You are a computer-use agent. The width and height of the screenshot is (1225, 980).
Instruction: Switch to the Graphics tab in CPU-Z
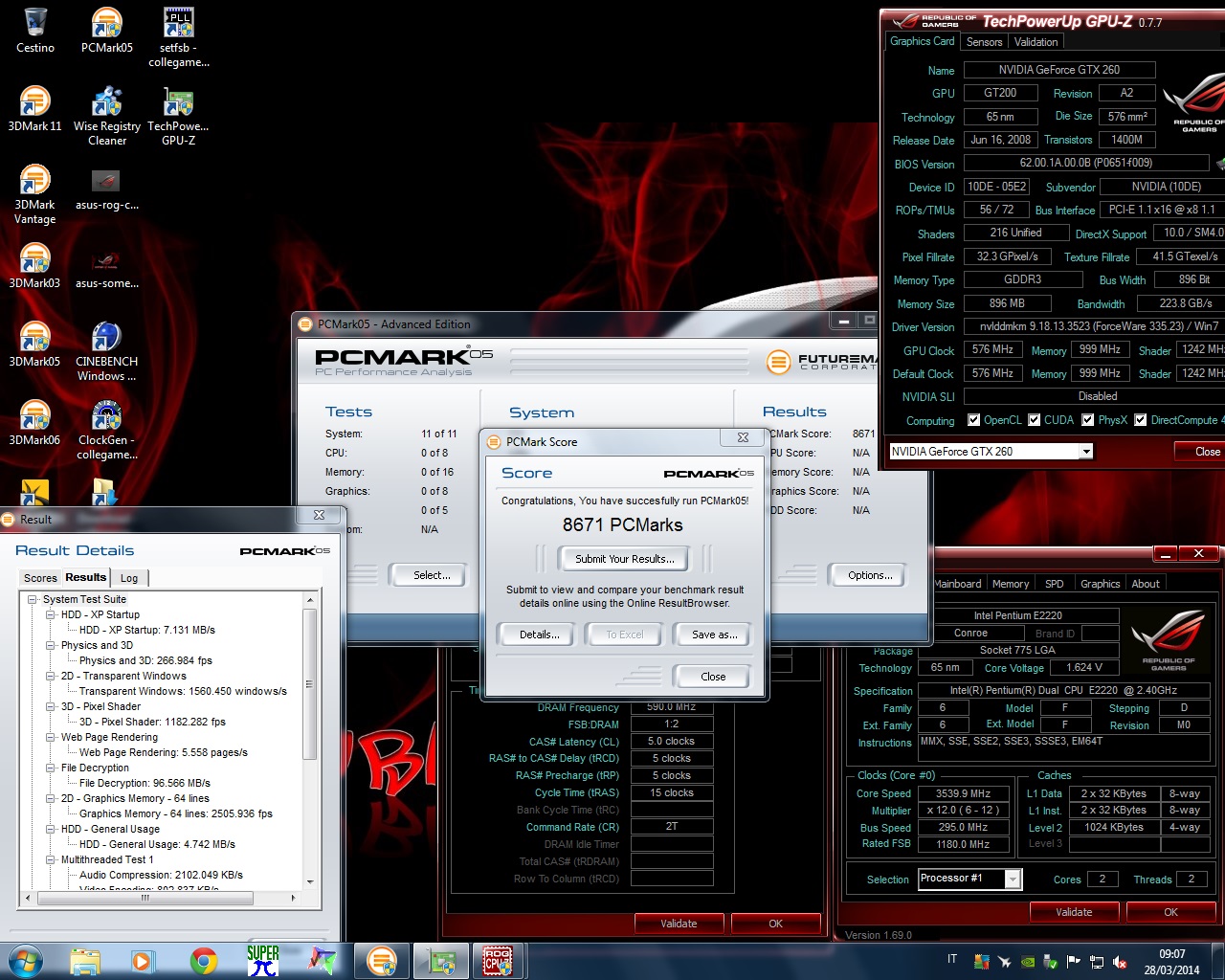[1100, 584]
